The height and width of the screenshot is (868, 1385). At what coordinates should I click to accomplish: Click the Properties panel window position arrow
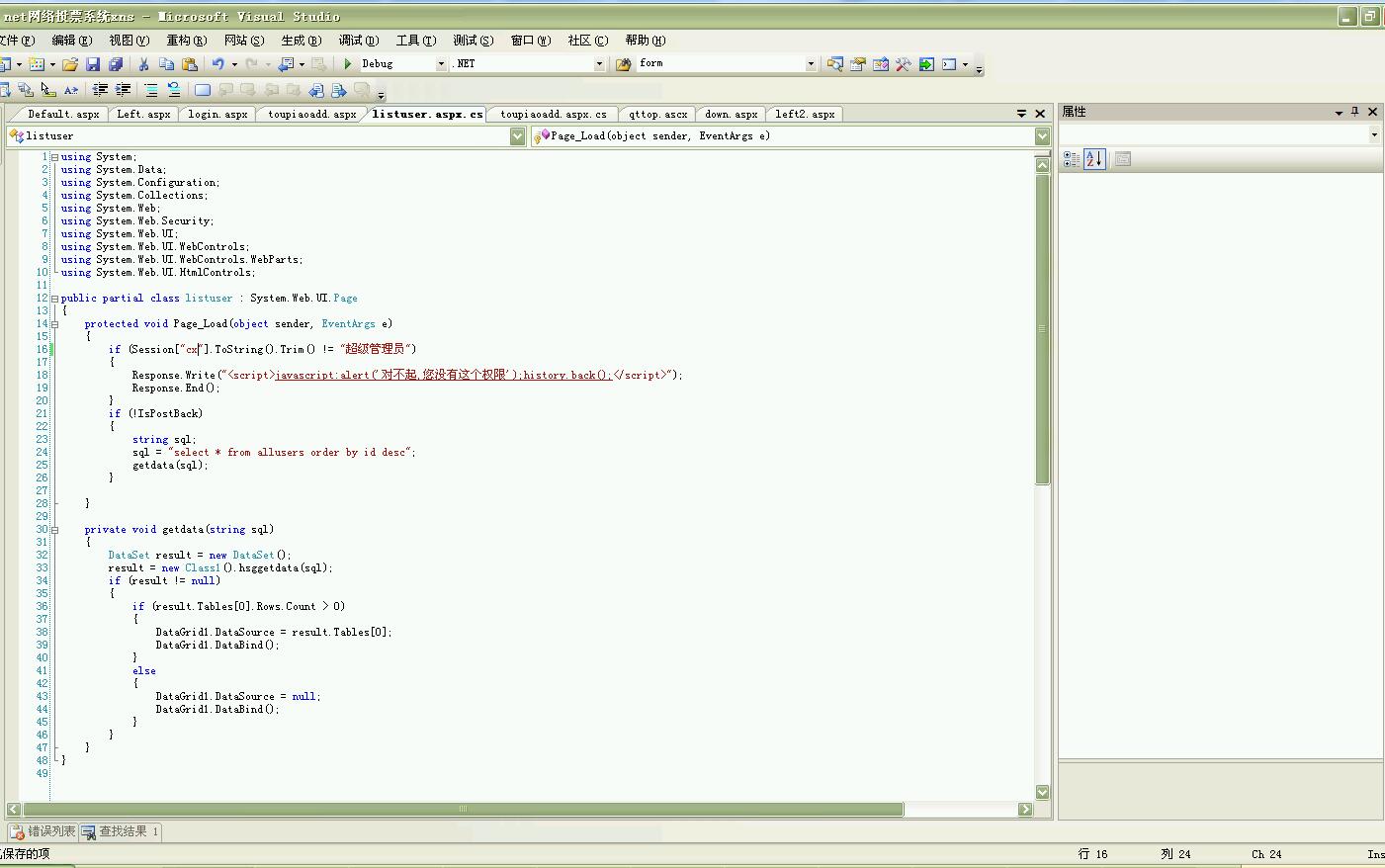click(x=1339, y=112)
